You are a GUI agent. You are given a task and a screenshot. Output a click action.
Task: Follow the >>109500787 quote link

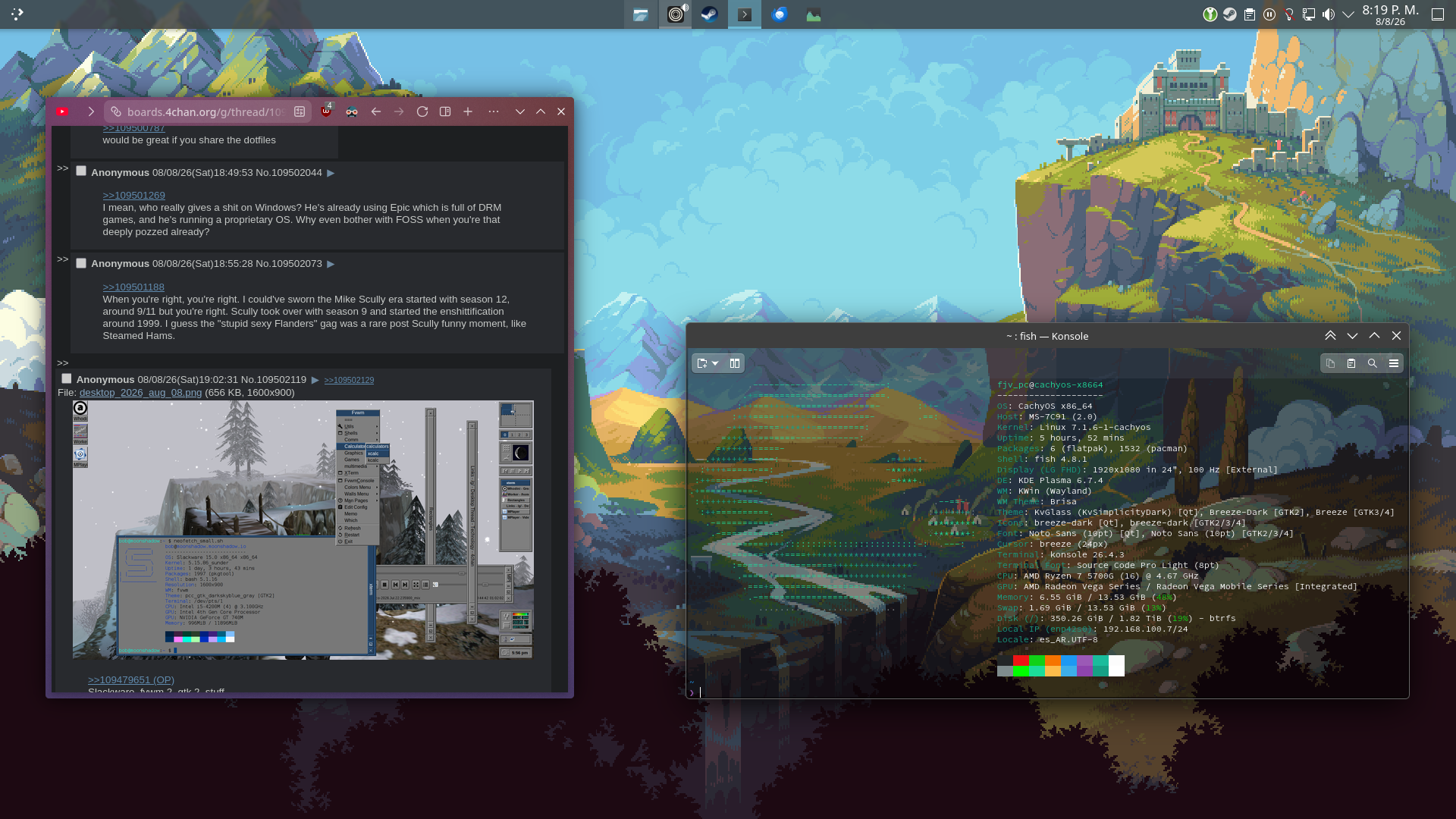(133, 128)
